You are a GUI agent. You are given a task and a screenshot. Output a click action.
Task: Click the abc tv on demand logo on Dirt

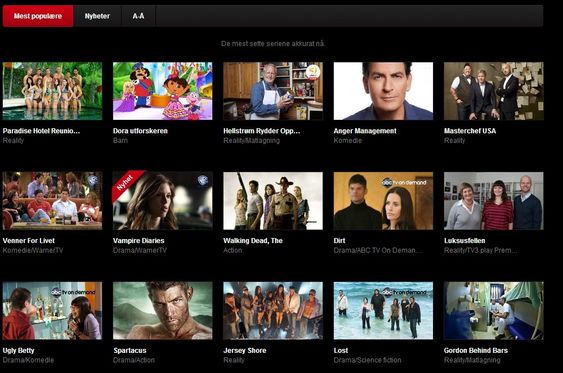pyautogui.click(x=404, y=182)
